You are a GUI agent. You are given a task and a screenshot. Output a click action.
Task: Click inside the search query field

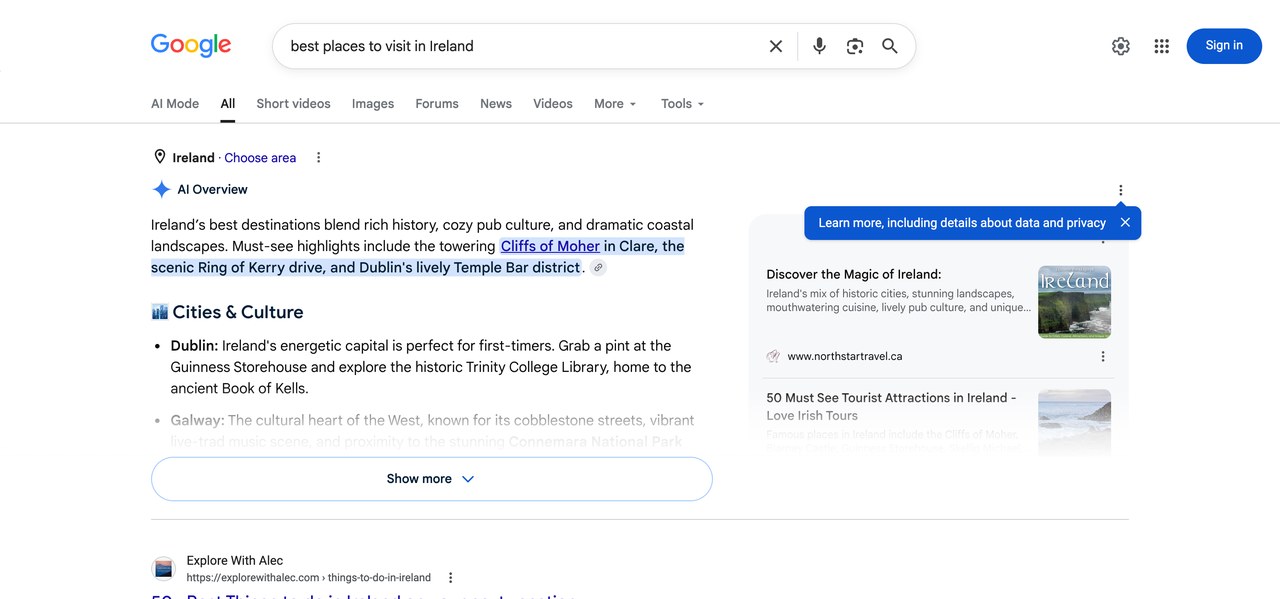pos(520,46)
